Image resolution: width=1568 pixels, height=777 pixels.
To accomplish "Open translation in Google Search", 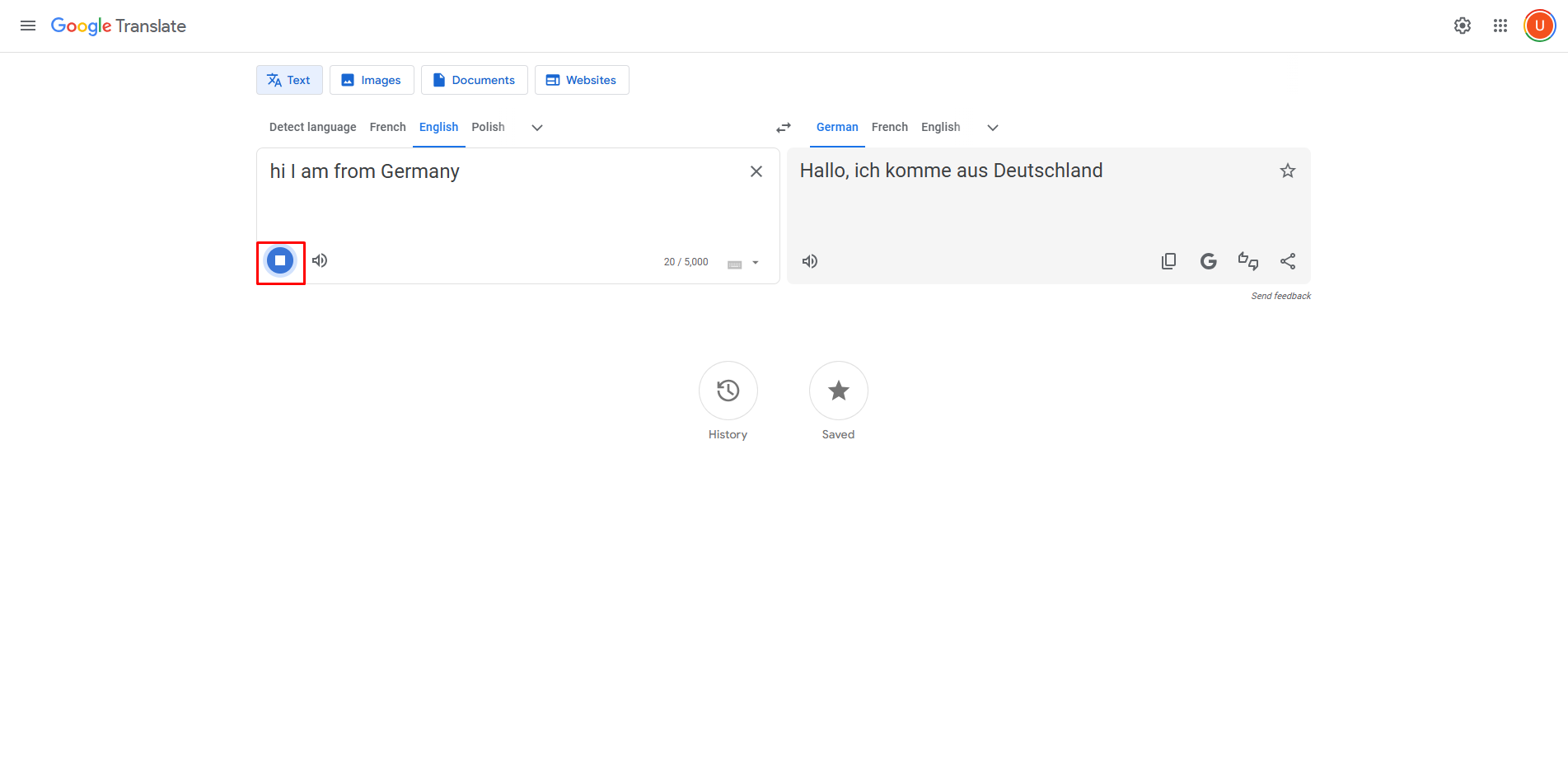I will pyautogui.click(x=1208, y=260).
